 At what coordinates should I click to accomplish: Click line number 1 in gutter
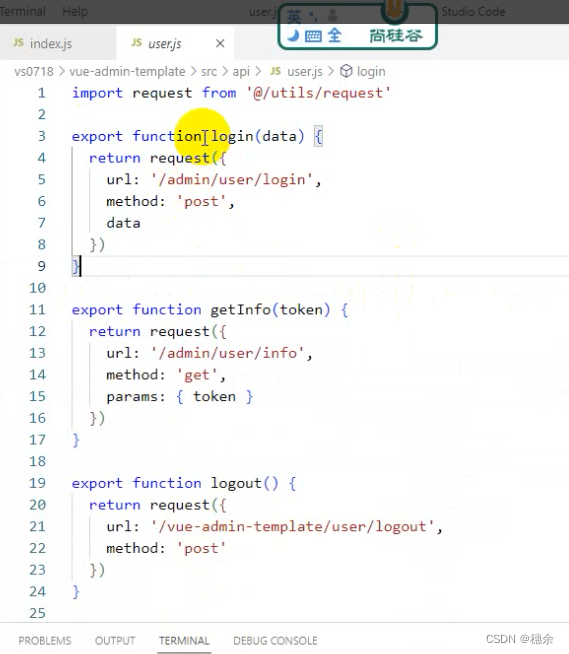point(41,93)
